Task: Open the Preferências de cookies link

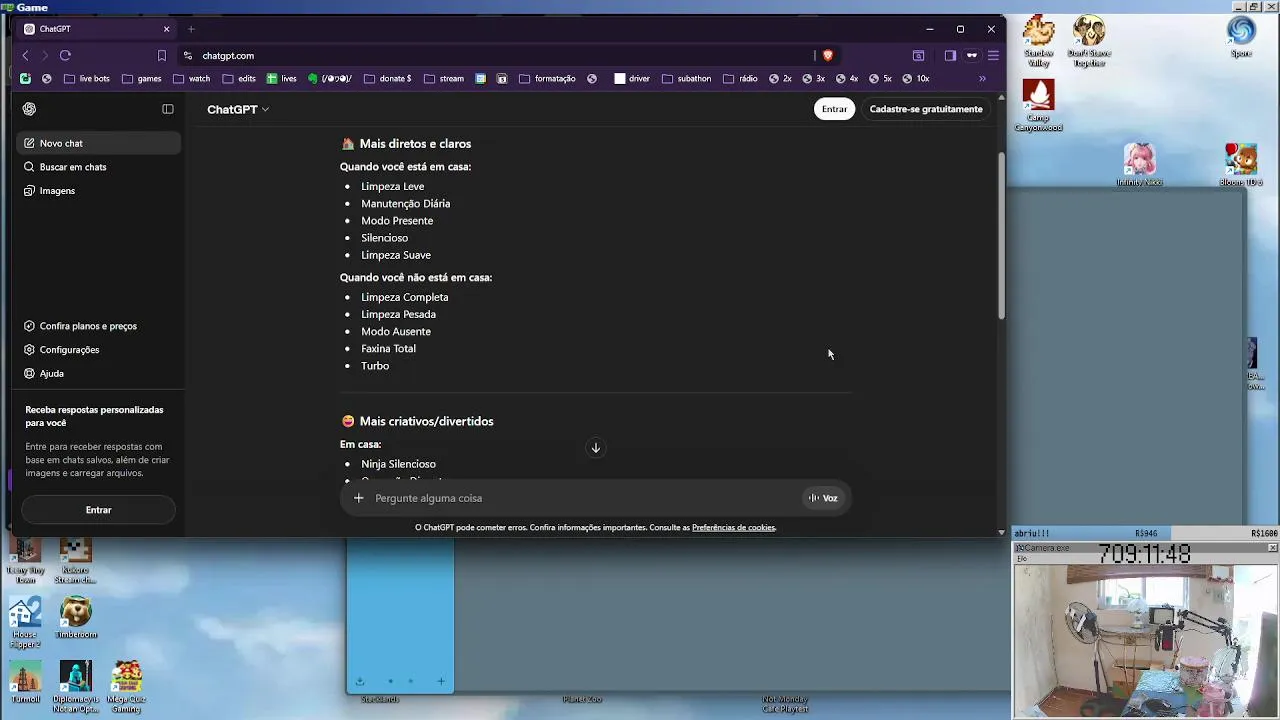Action: click(733, 528)
